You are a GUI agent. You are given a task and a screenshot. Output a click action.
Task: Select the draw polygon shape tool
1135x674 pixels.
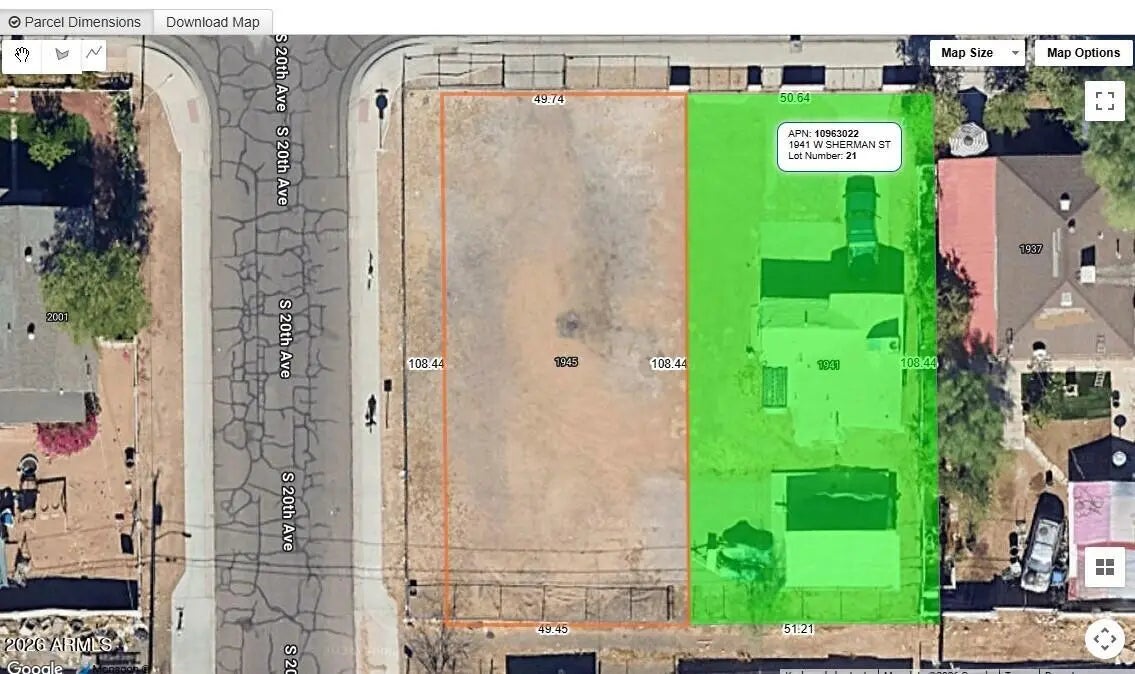(62, 54)
